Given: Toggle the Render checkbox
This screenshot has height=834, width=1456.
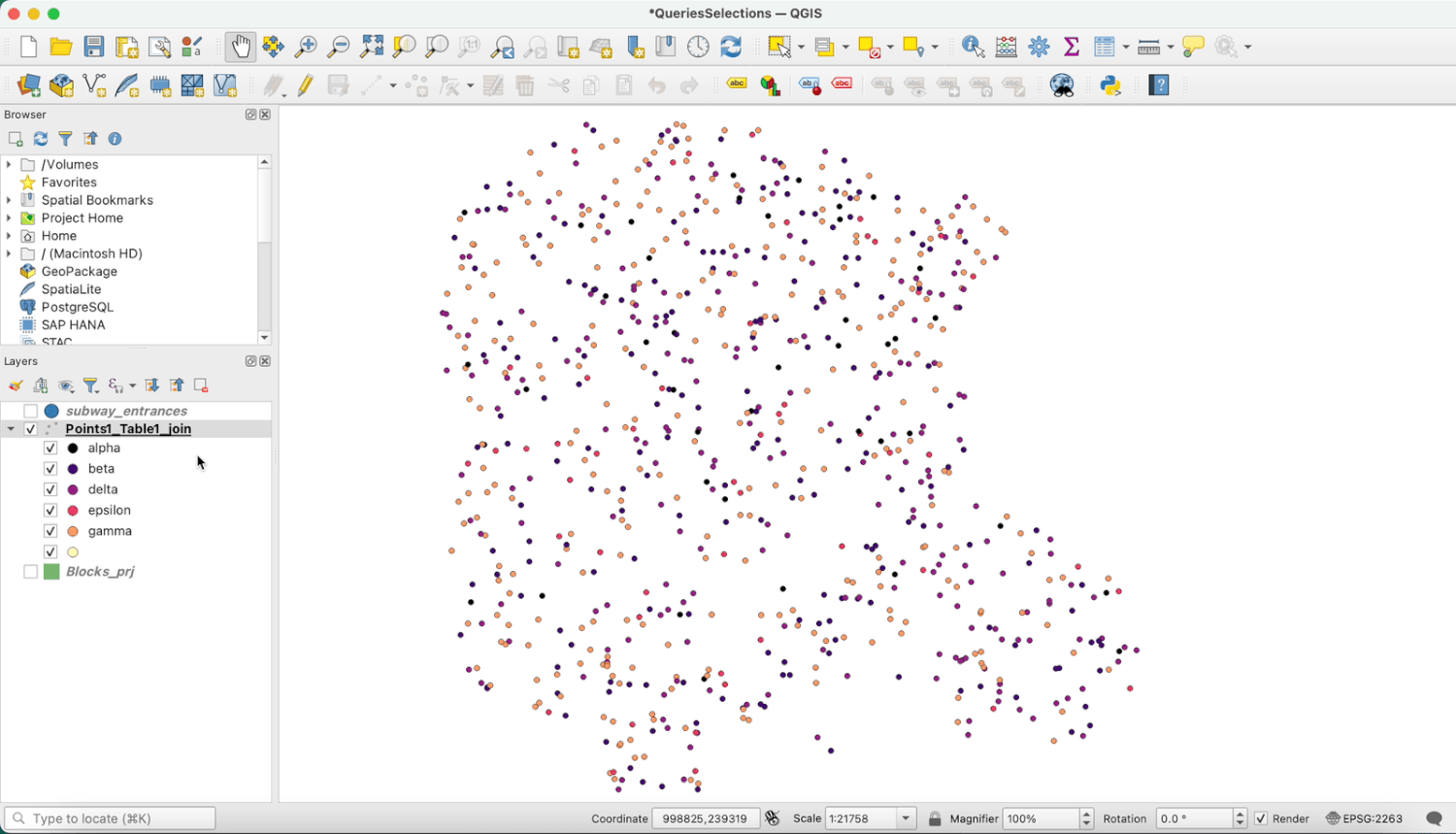Looking at the screenshot, I should (1259, 818).
